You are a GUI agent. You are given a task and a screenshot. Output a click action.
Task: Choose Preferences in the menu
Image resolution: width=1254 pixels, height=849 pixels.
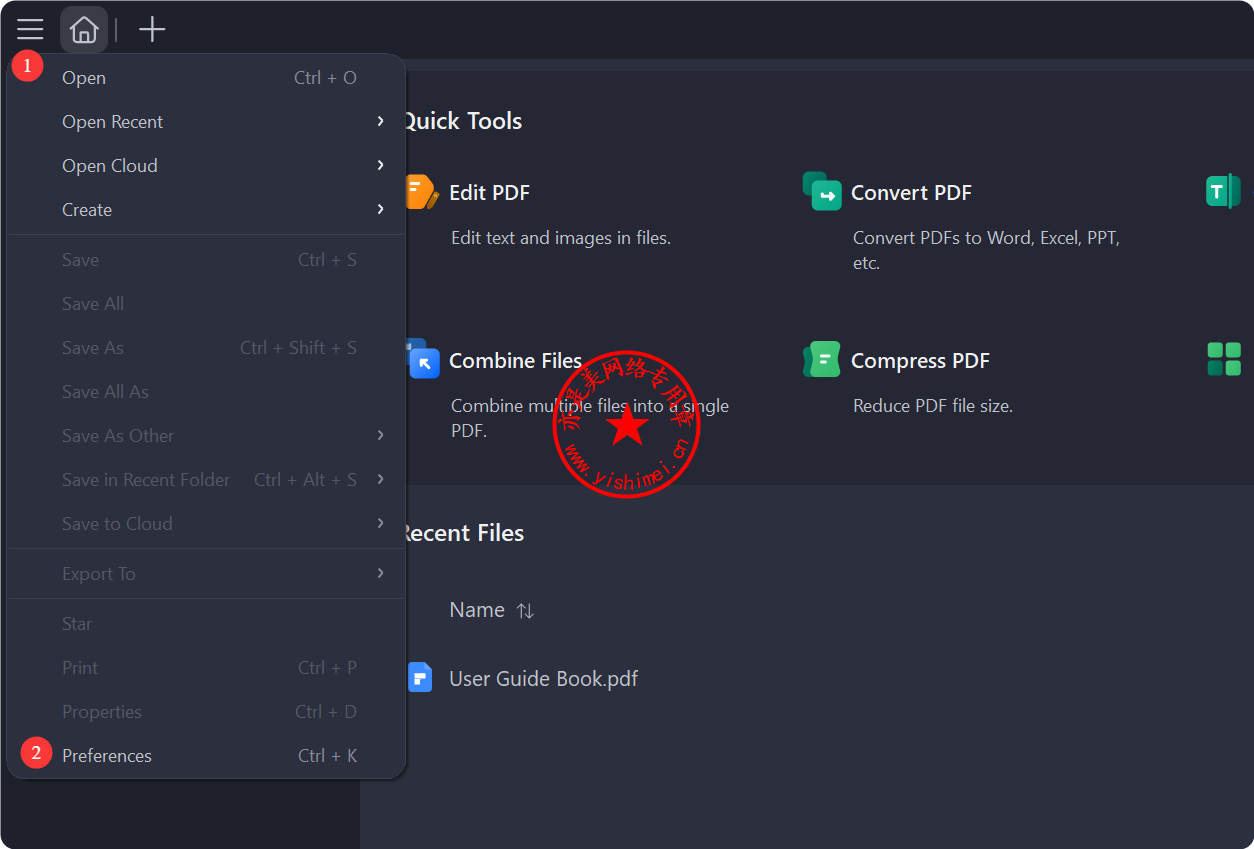point(107,756)
